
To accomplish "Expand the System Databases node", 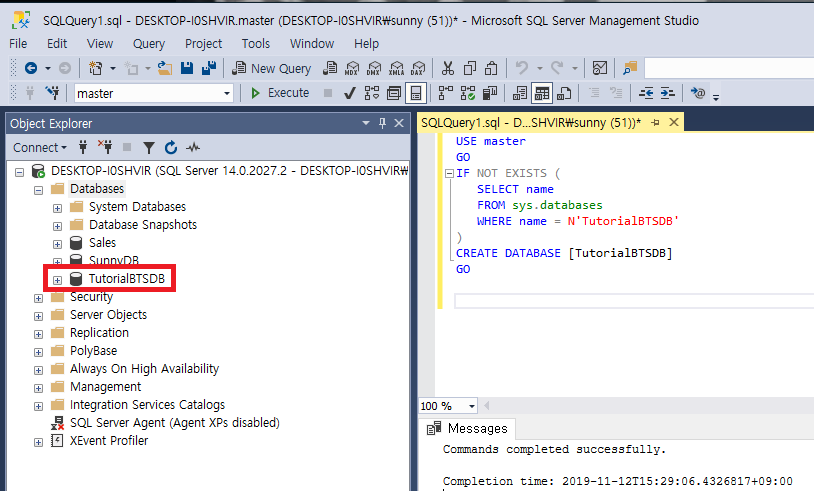I will click(x=58, y=208).
